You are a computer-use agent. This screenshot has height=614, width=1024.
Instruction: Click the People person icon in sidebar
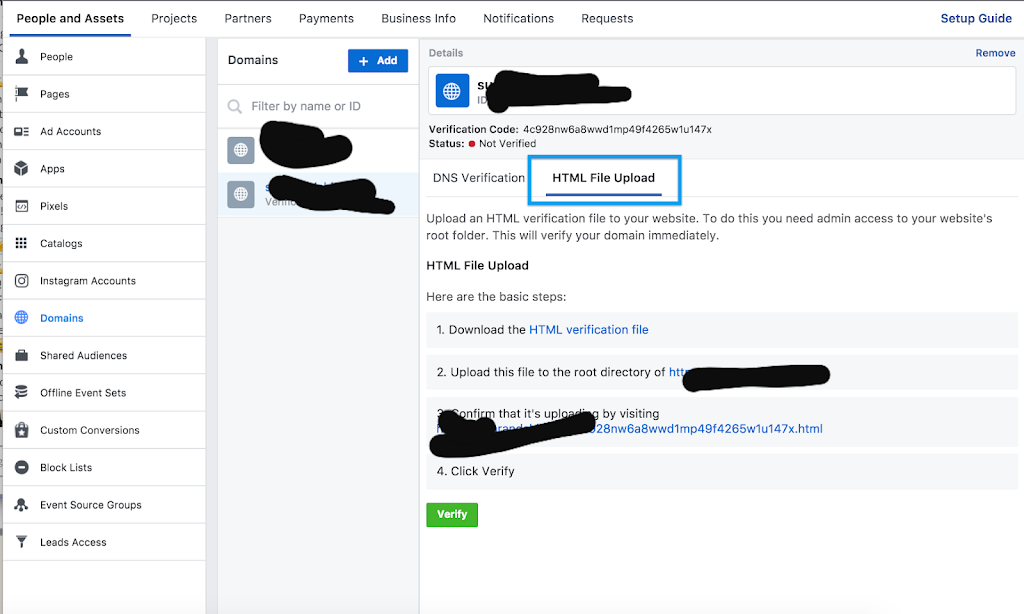pos(22,57)
